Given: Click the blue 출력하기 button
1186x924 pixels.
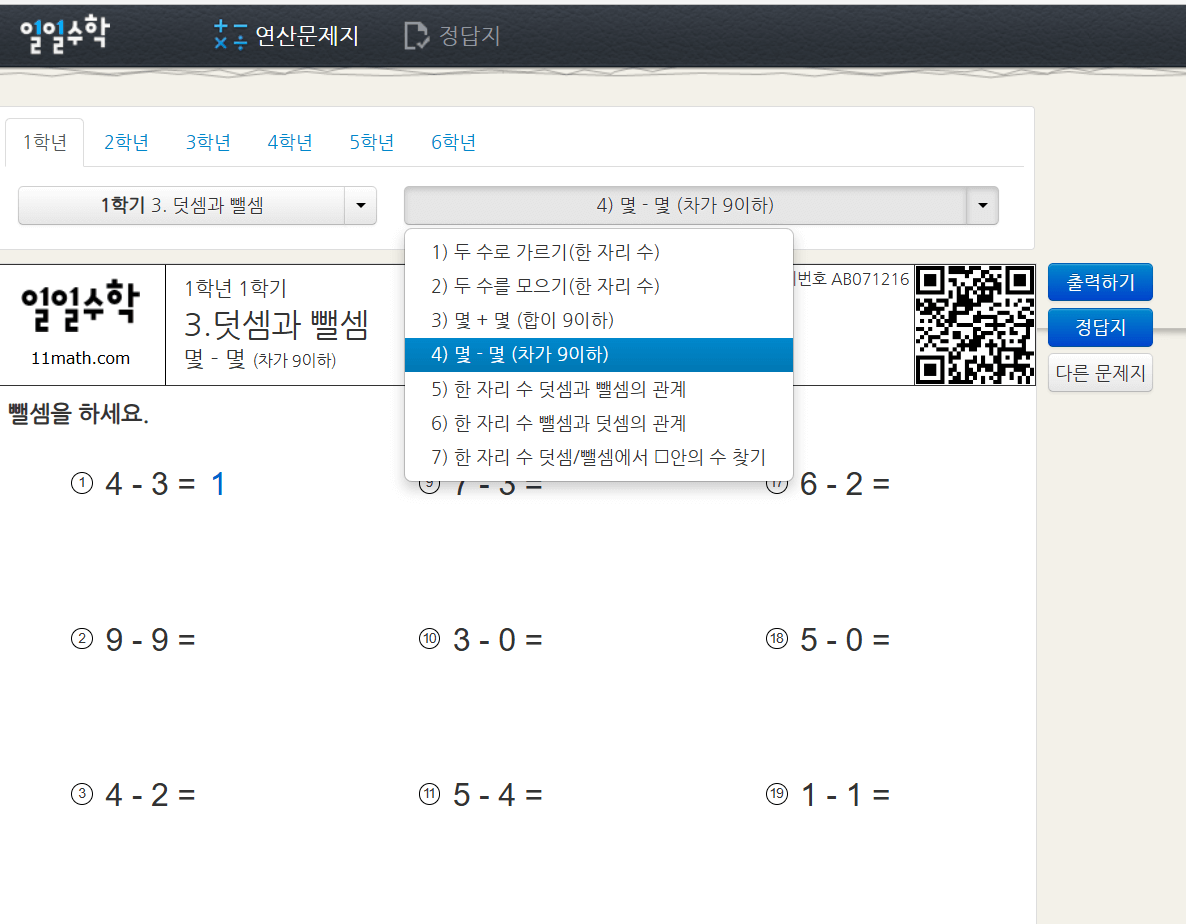Looking at the screenshot, I should tap(1100, 281).
